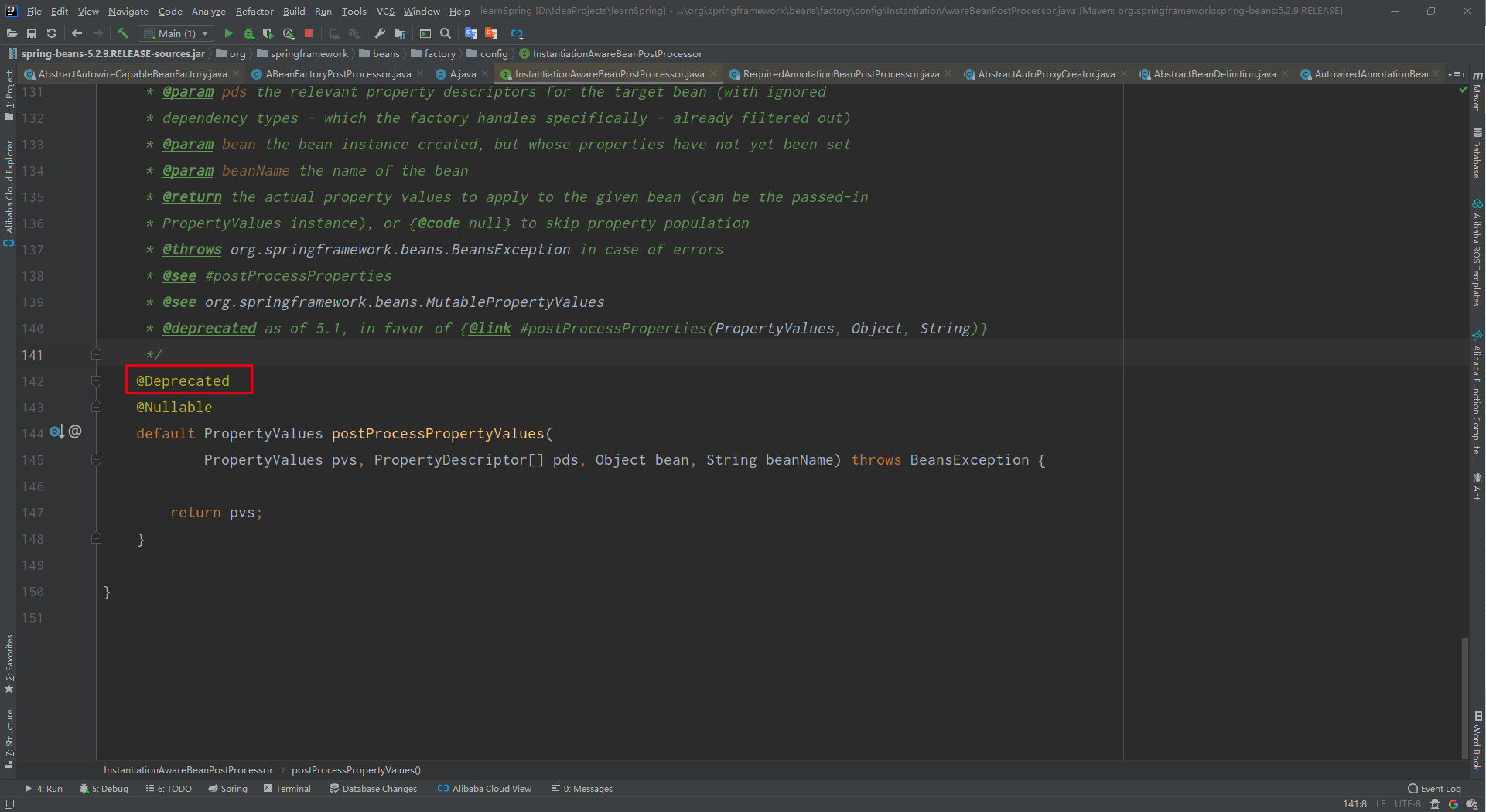Click the Search Everywhere magnifier icon
The width and height of the screenshot is (1486, 812).
pos(446,33)
